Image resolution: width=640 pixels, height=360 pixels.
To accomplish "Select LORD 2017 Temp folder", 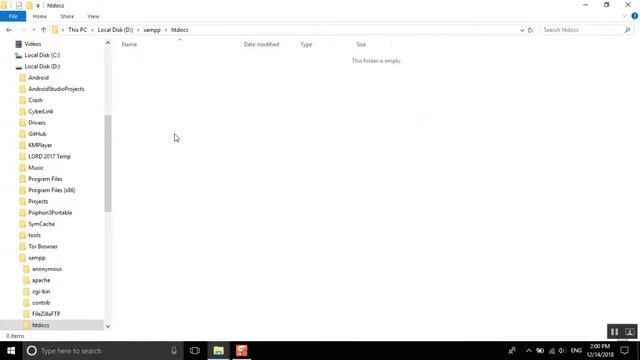I will click(49, 156).
